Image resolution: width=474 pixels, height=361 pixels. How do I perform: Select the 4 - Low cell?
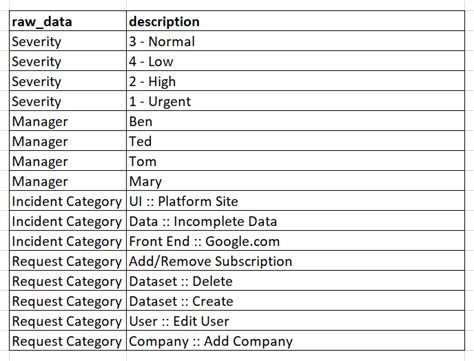pos(296,61)
